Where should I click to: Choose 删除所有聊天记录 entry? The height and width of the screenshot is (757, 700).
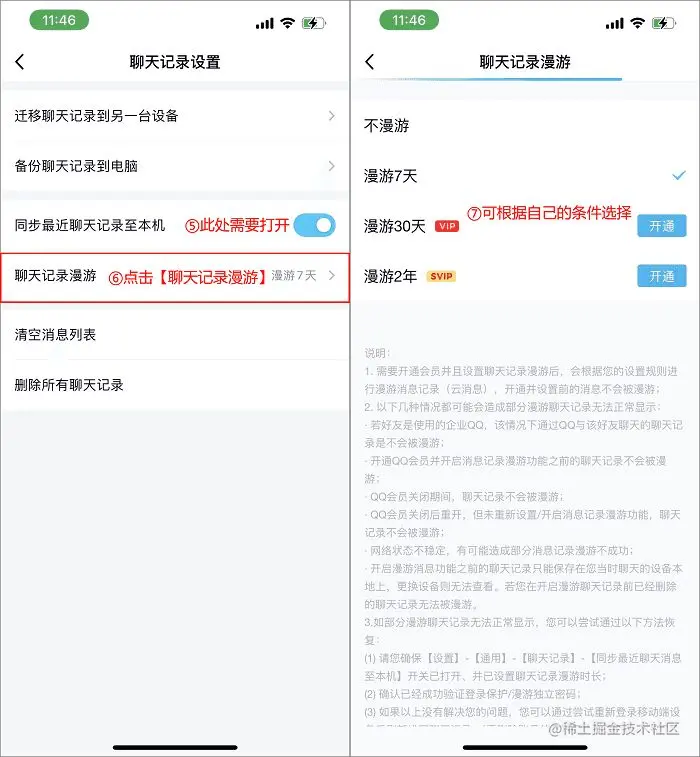click(175, 385)
